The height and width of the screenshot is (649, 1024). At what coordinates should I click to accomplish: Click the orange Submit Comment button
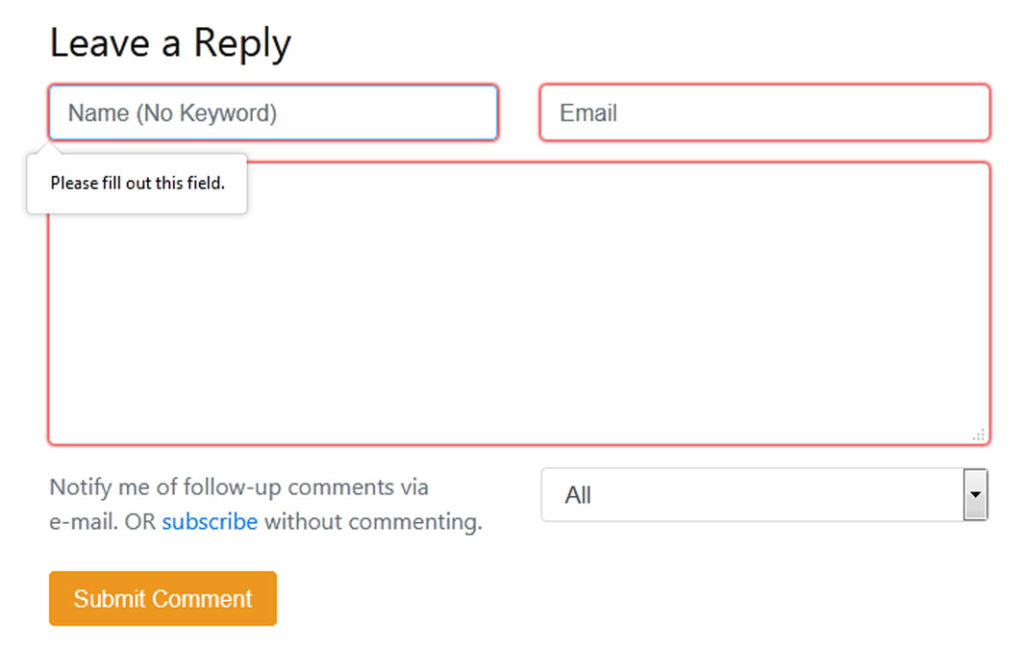click(x=162, y=598)
